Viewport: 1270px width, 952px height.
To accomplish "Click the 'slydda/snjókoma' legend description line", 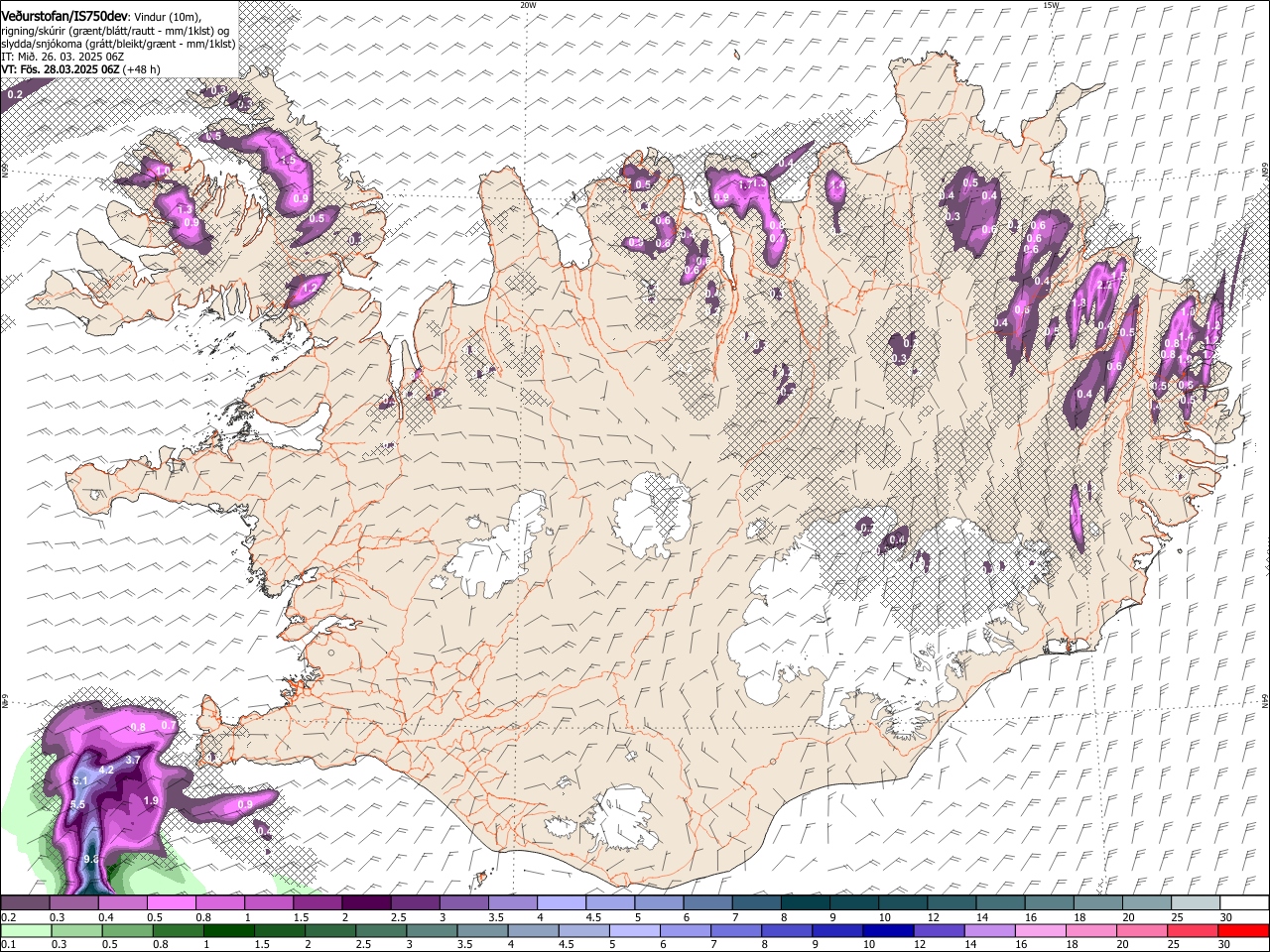I will (x=118, y=44).
